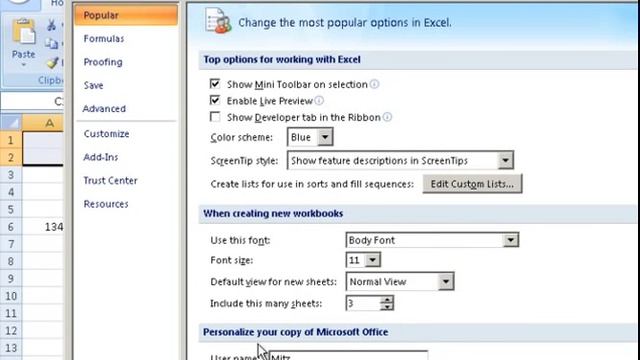Viewport: 640px width, 360px height.
Task: Click info icon beside Show Mini Toolbar
Action: (x=374, y=84)
